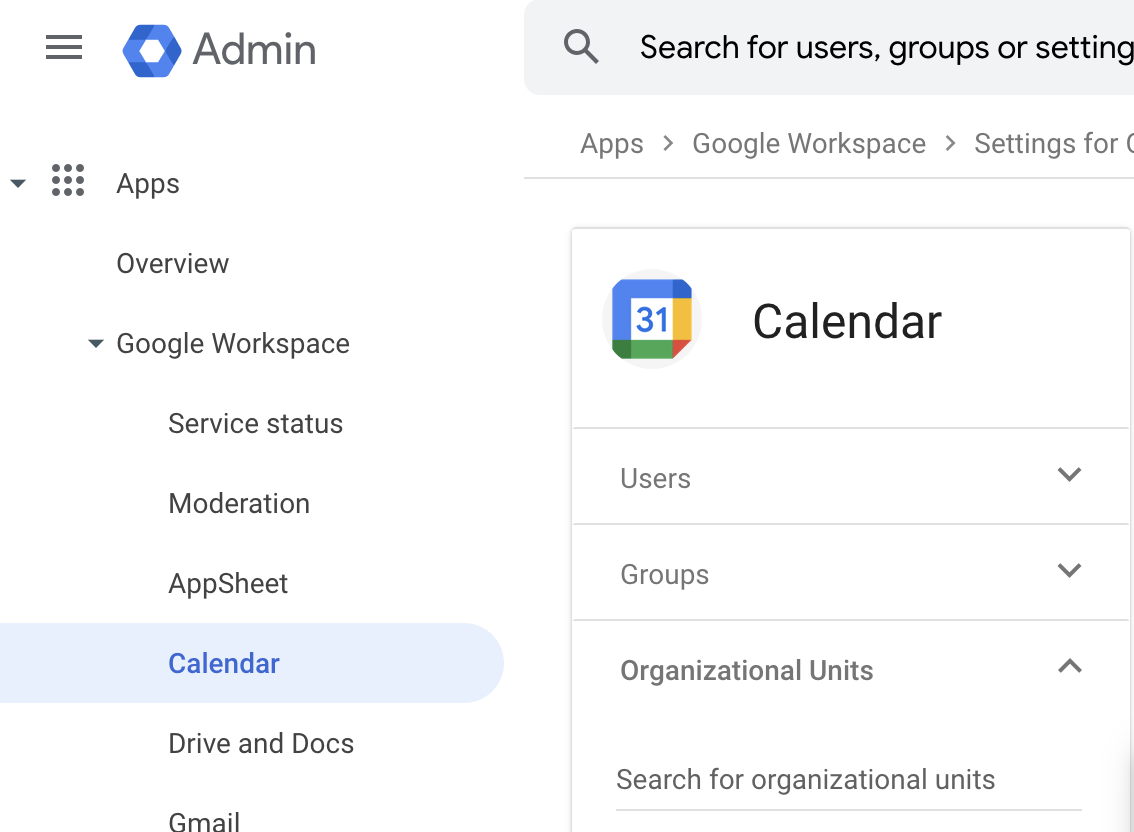Screen dimensions: 1134x832
Task: Select Calendar in the sidebar
Action: (x=251, y=663)
